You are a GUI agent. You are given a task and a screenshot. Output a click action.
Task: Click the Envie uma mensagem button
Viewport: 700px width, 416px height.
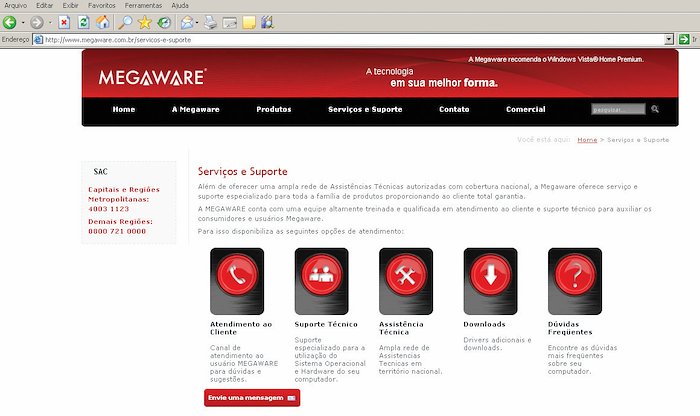click(252, 398)
